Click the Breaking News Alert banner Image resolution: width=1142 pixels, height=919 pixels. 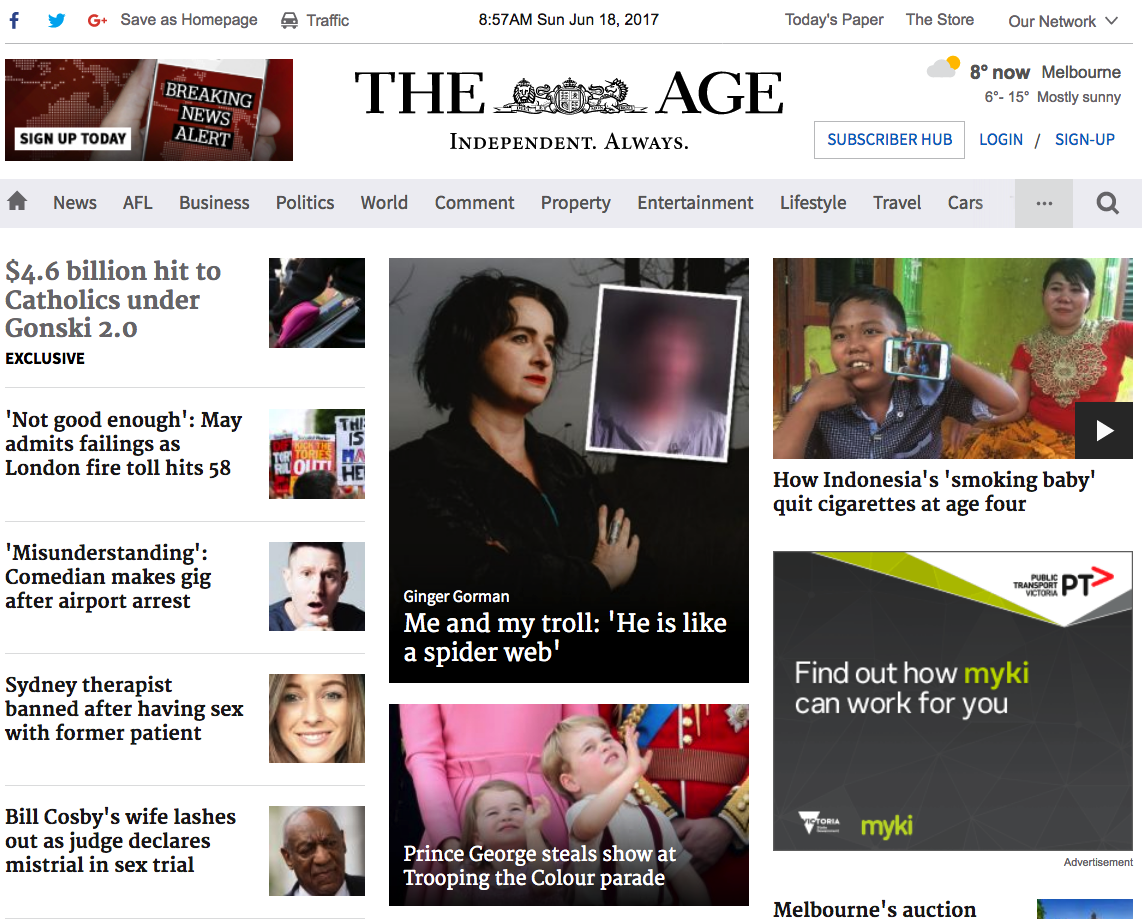pyautogui.click(x=149, y=110)
